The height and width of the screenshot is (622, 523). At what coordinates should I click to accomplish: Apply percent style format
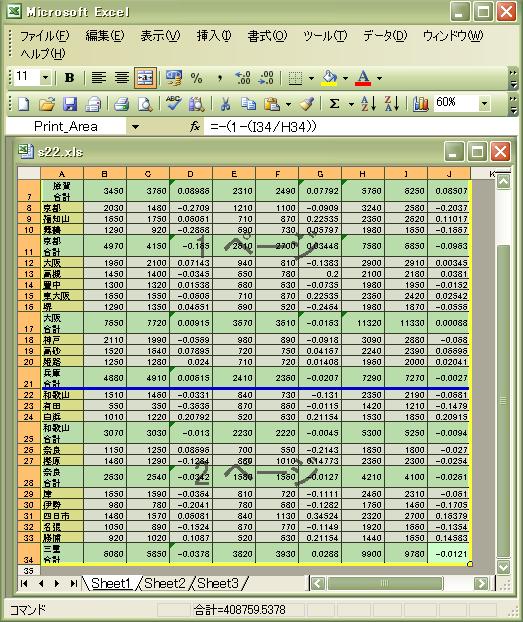(196, 78)
